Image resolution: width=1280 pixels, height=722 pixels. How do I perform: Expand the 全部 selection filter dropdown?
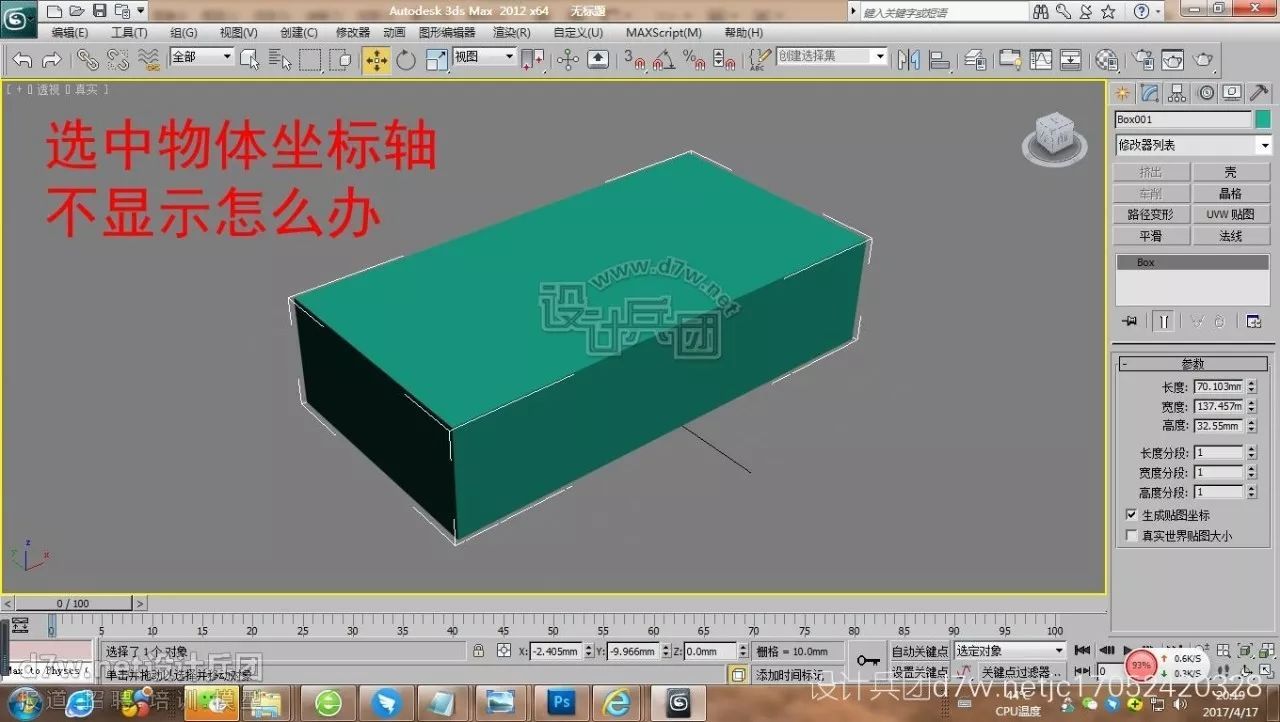(225, 57)
